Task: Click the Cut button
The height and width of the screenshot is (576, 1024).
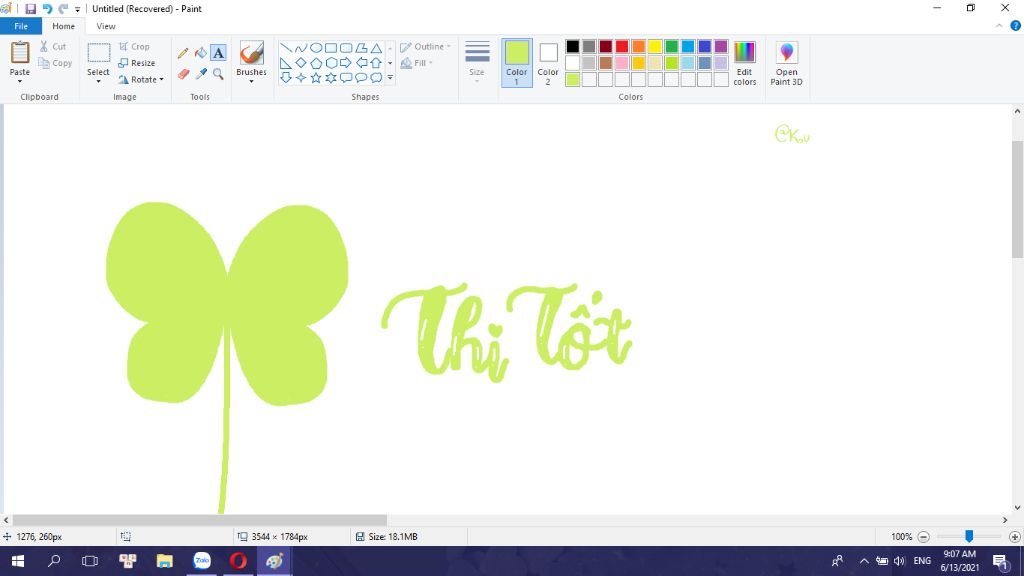Action: (x=53, y=46)
